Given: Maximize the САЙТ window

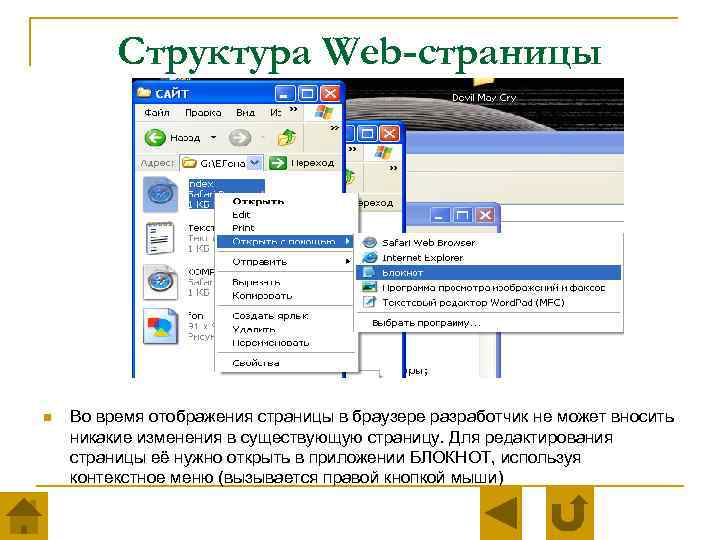Looking at the screenshot, I should pos(307,94).
